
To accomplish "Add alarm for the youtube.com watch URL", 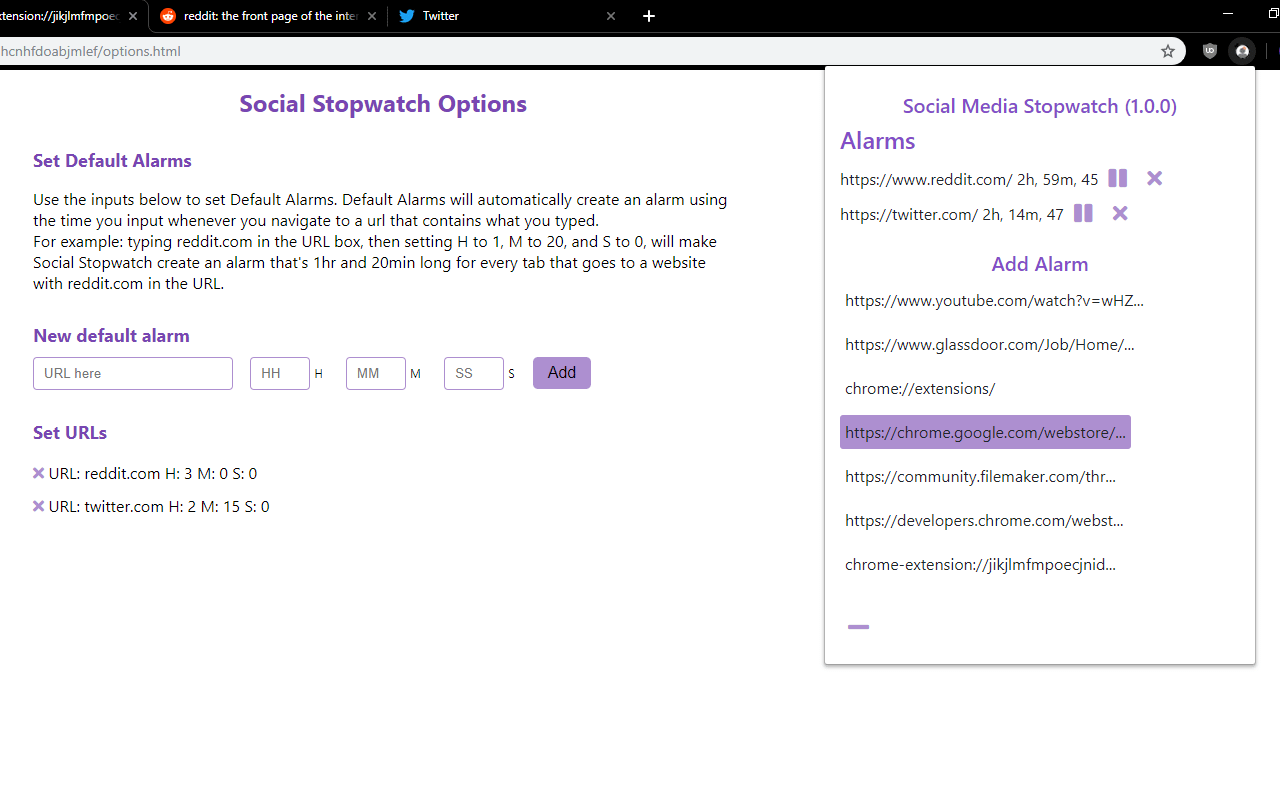I will coord(994,300).
